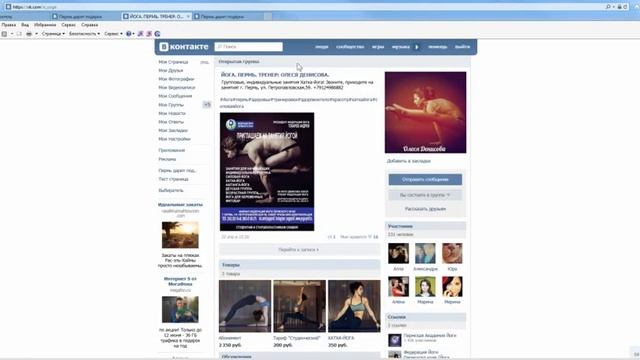Click the feeds icon in browser toolbar
This screenshot has width=640, height=360.
(x=19, y=34)
